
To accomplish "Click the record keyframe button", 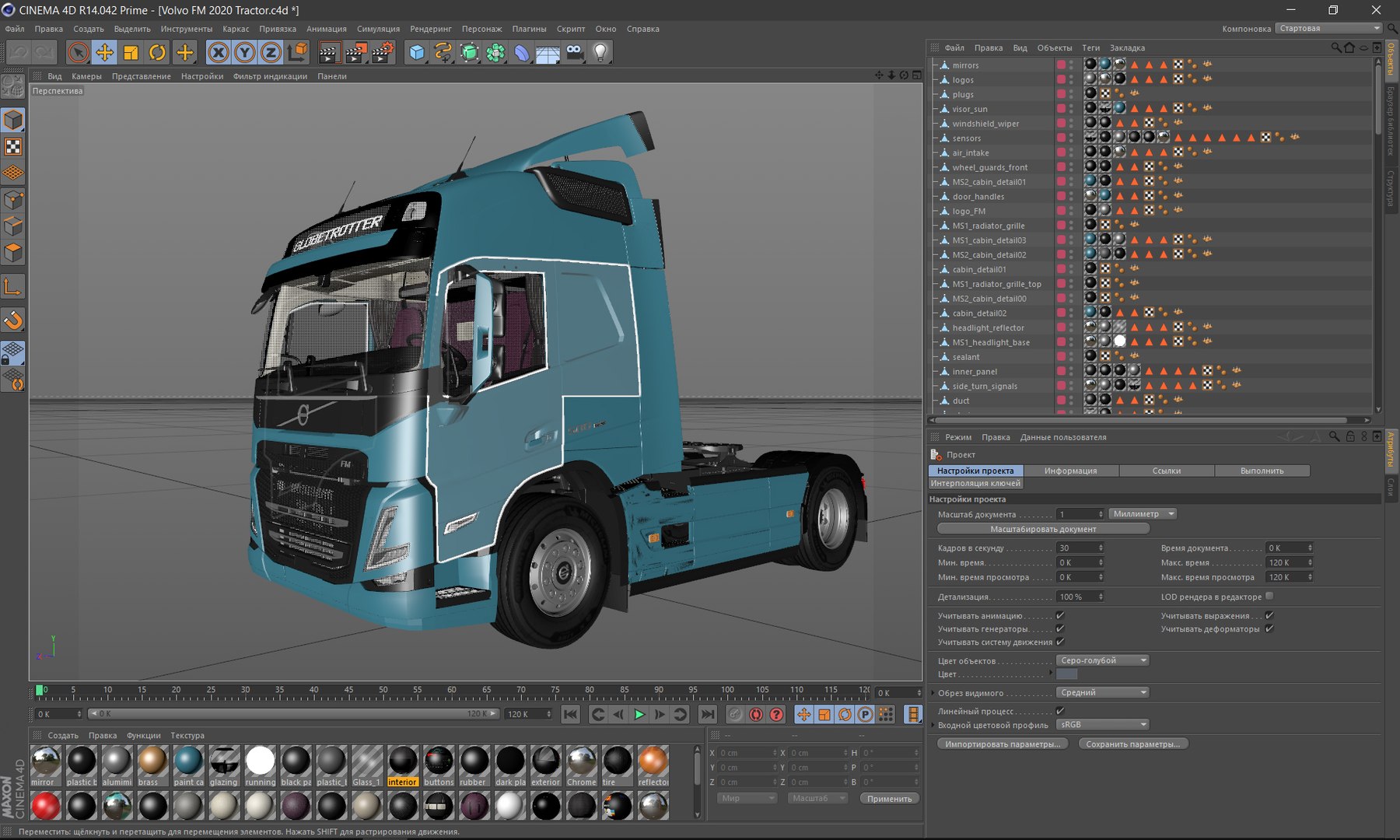I will click(x=735, y=714).
